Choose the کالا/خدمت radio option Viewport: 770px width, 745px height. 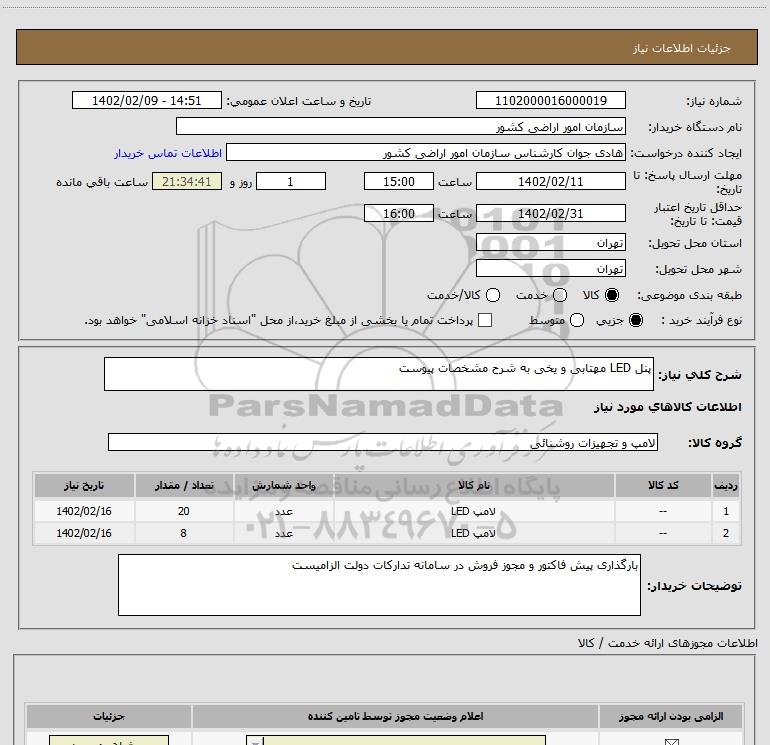tap(493, 295)
